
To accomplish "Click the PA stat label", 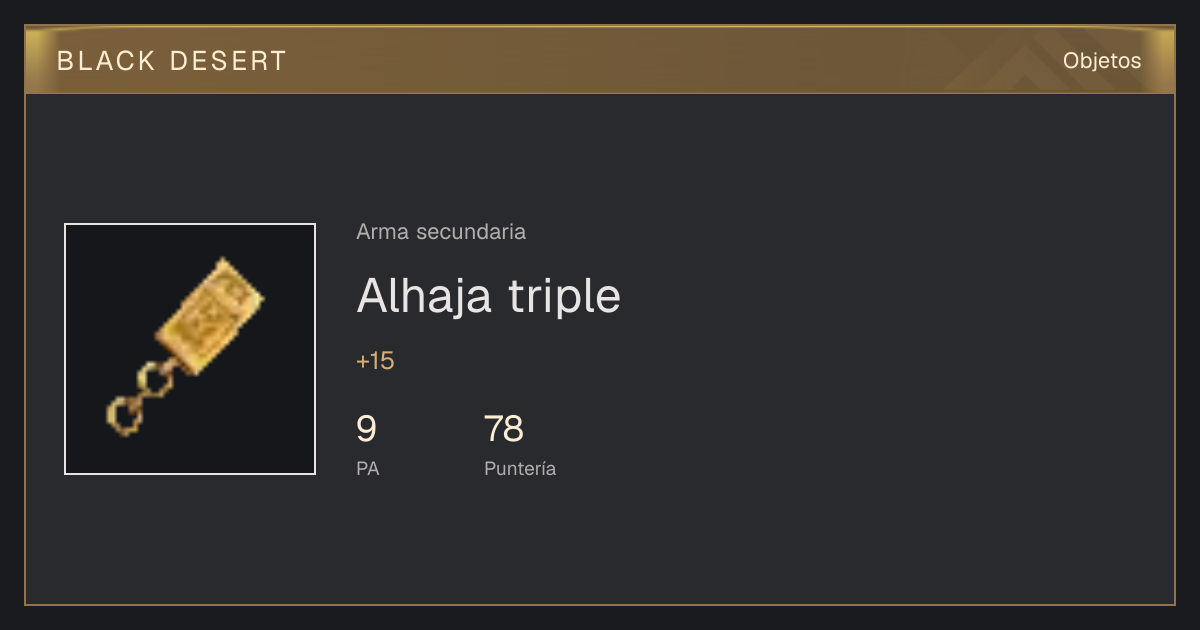I will pos(368,468).
